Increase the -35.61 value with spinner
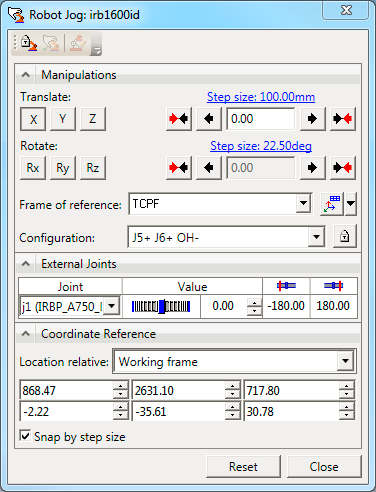Image resolution: width=376 pixels, height=492 pixels. [x=233, y=407]
